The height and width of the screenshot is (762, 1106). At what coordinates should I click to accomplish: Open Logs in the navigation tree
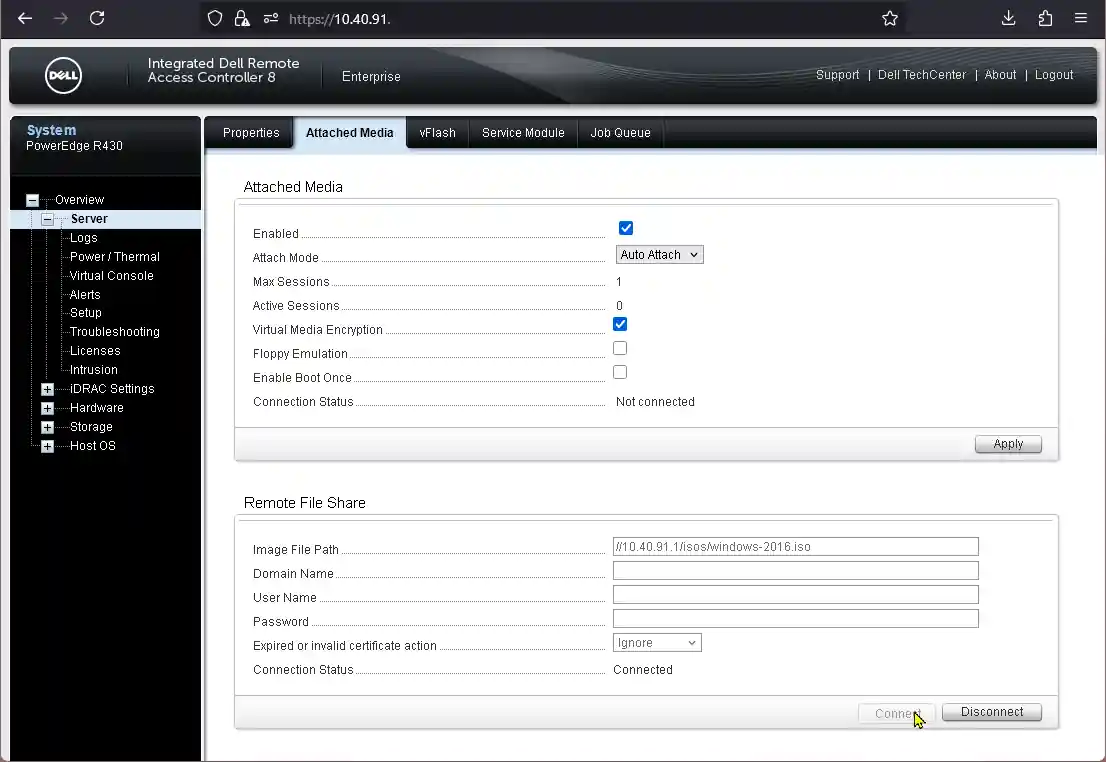pyautogui.click(x=83, y=238)
